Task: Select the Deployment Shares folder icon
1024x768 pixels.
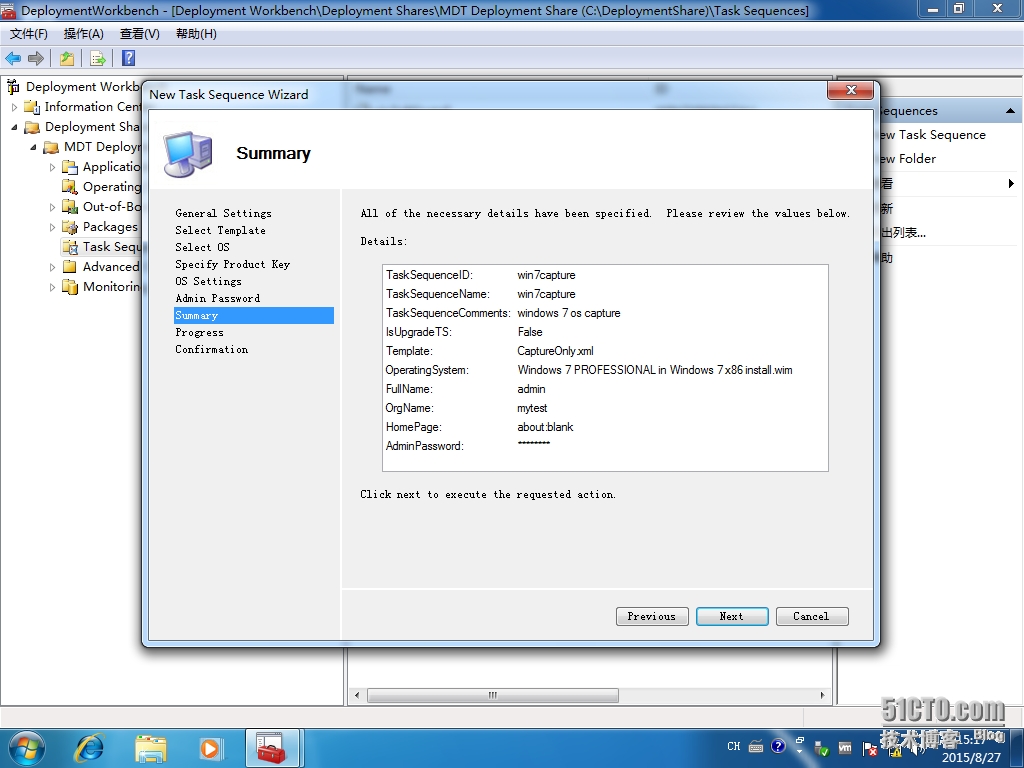Action: pos(32,127)
